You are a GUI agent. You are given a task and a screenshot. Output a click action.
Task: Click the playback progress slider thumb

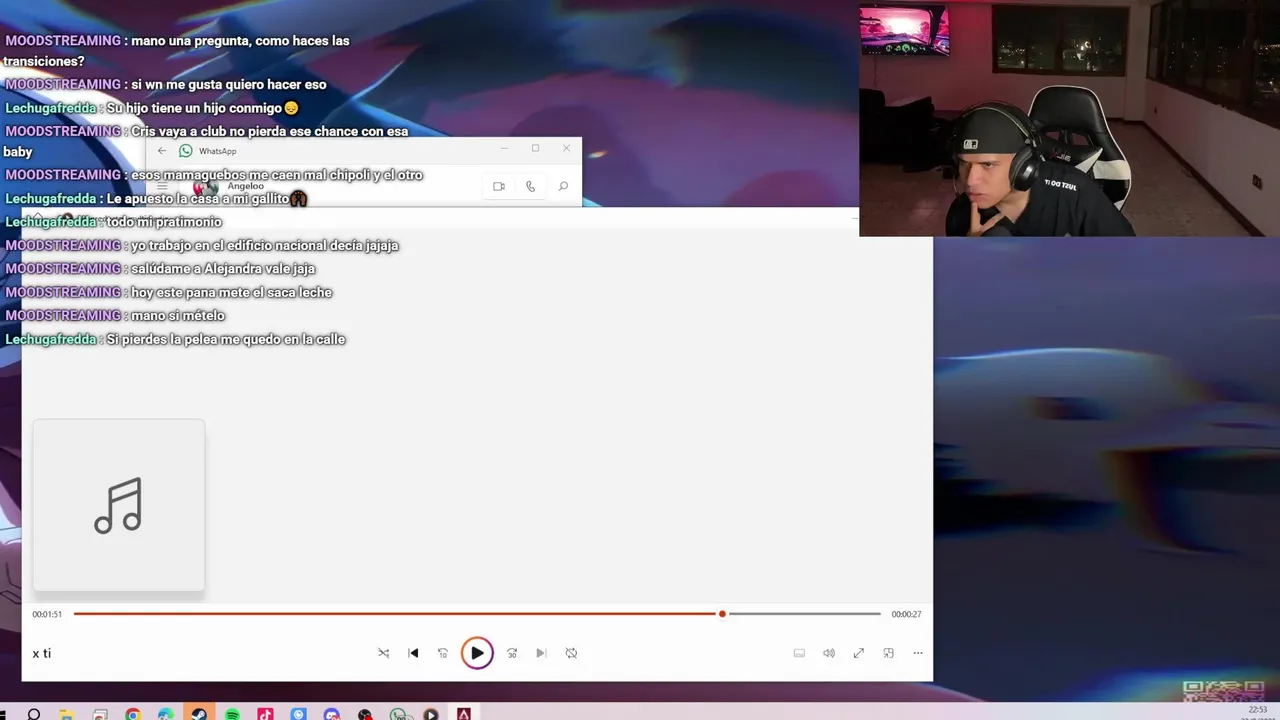tap(722, 614)
